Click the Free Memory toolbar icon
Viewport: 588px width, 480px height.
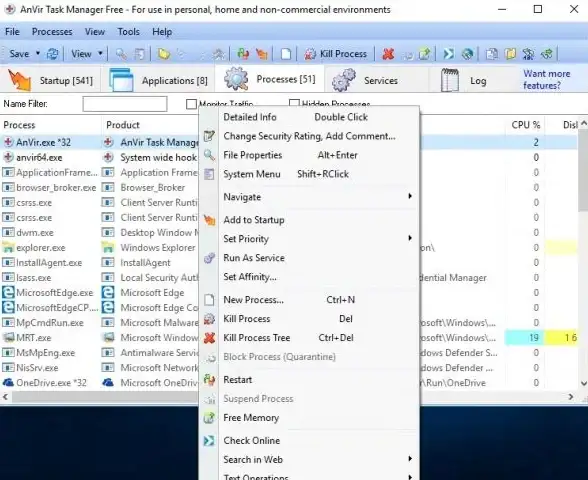point(424,54)
